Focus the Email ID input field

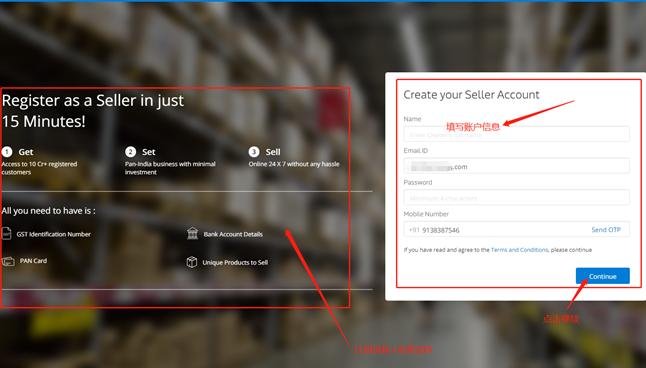[517, 166]
